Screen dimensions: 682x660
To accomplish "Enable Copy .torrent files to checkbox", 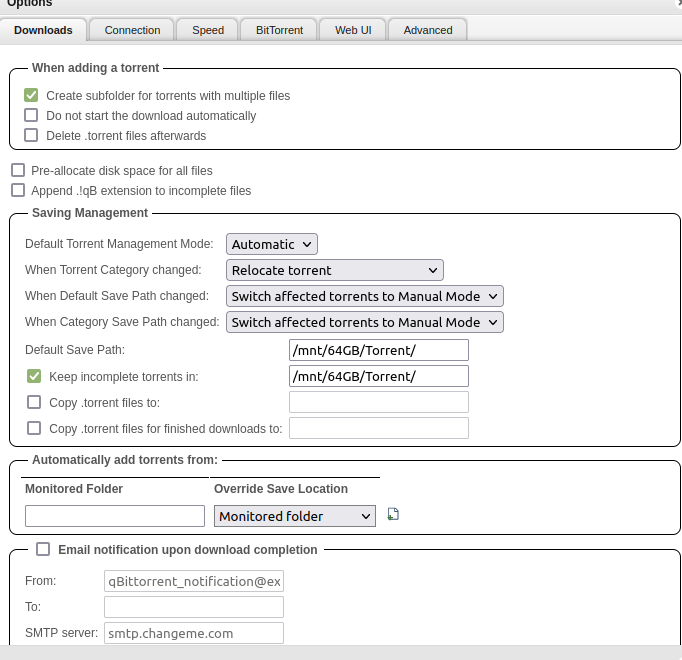I will point(34,402).
